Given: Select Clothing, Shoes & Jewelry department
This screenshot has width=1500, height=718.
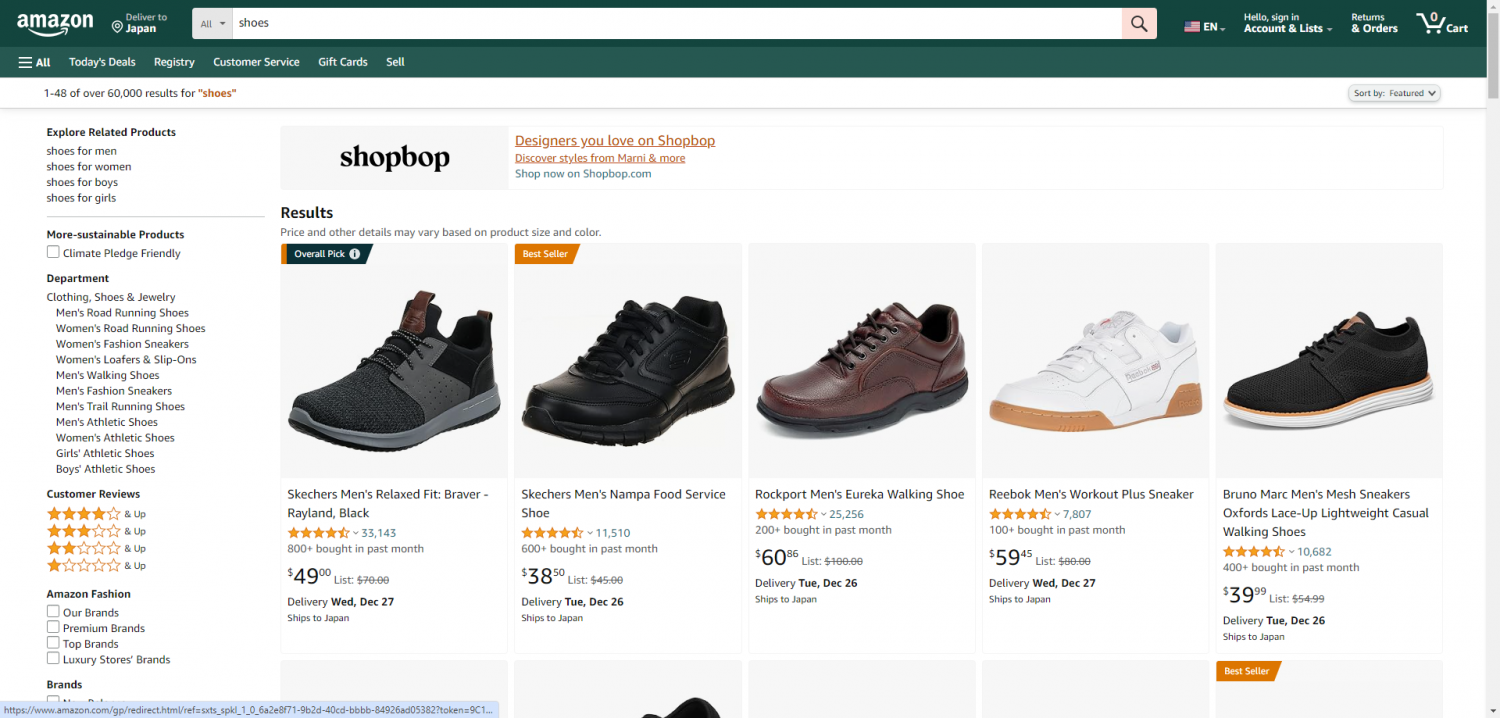Looking at the screenshot, I should [x=111, y=297].
